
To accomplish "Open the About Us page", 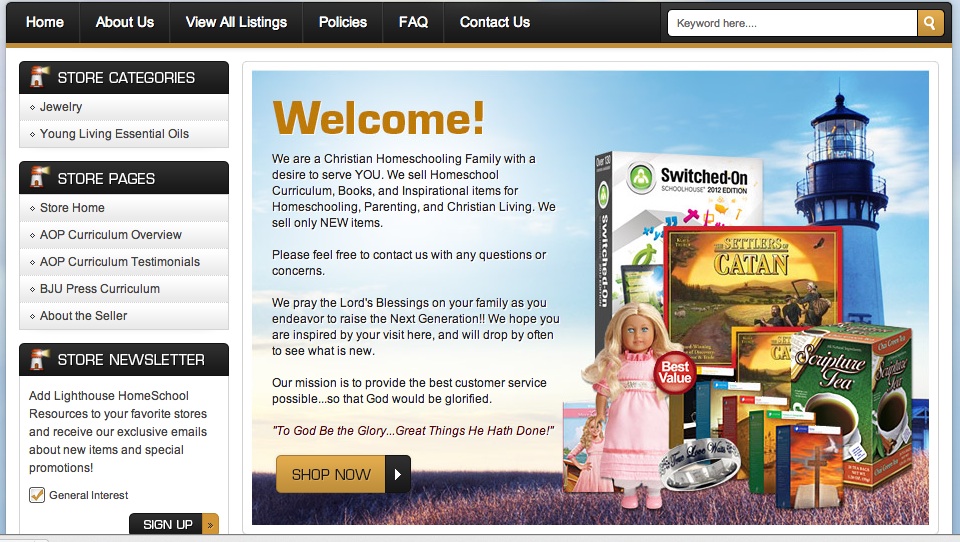I will click(x=125, y=22).
